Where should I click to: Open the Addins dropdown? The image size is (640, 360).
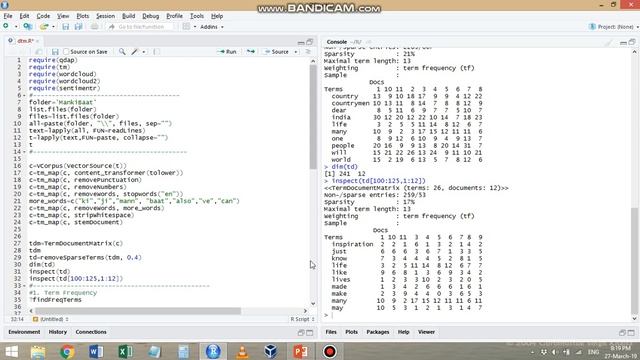(x=212, y=27)
